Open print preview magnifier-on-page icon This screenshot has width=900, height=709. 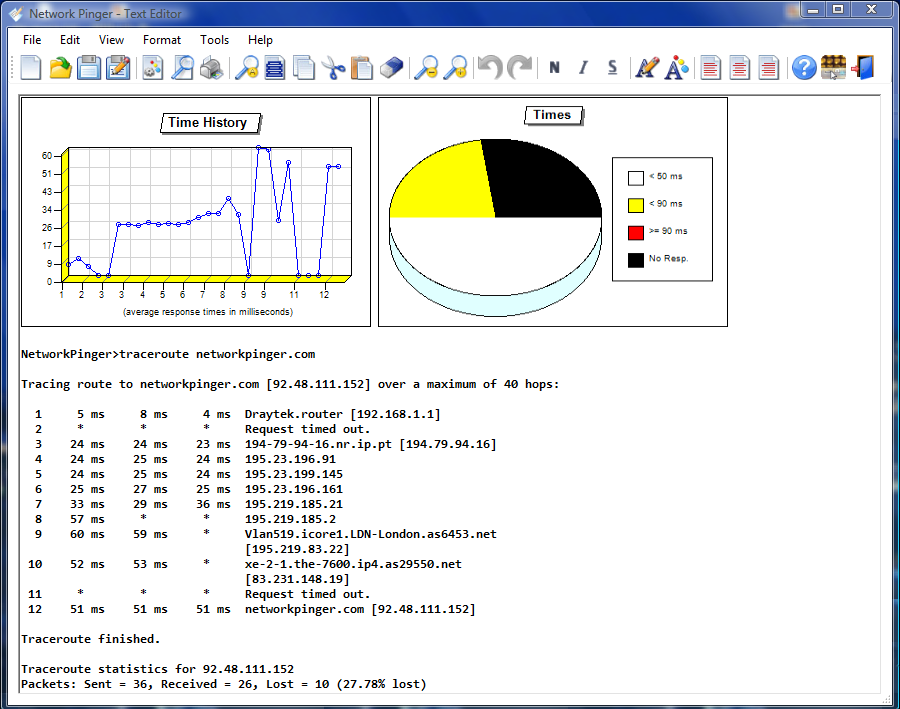tap(182, 68)
